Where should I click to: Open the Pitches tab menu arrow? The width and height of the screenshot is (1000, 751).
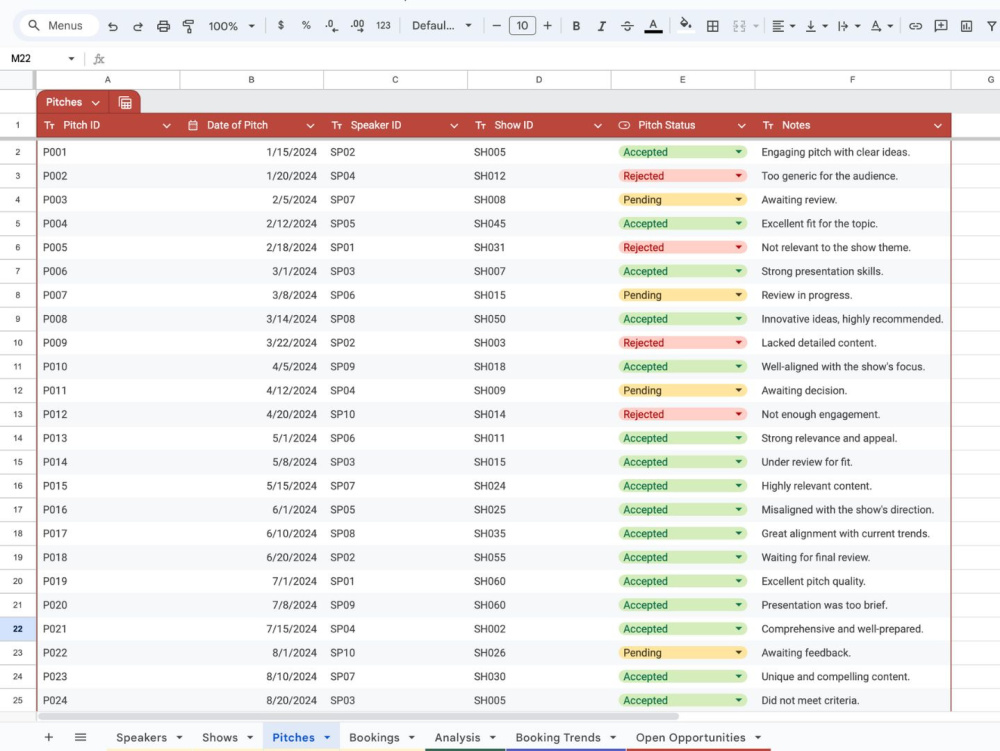pos(327,738)
